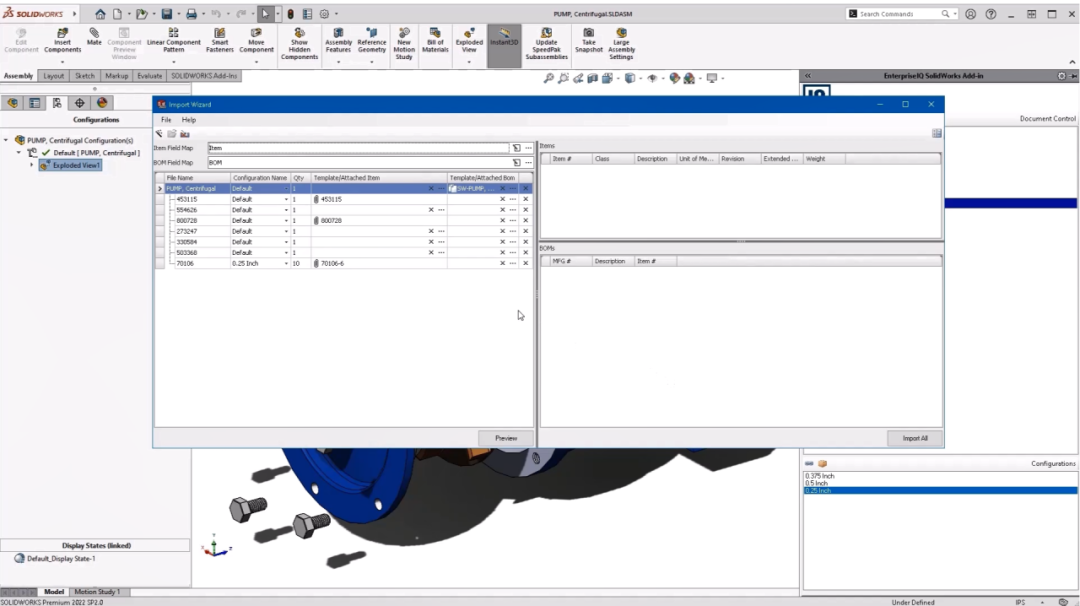
Task: Open the File menu in Import Wizard
Action: [166, 120]
